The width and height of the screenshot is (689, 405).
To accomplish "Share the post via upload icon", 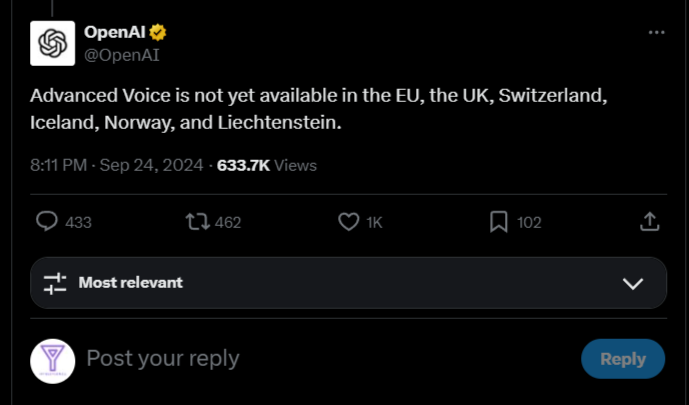I will (x=650, y=221).
